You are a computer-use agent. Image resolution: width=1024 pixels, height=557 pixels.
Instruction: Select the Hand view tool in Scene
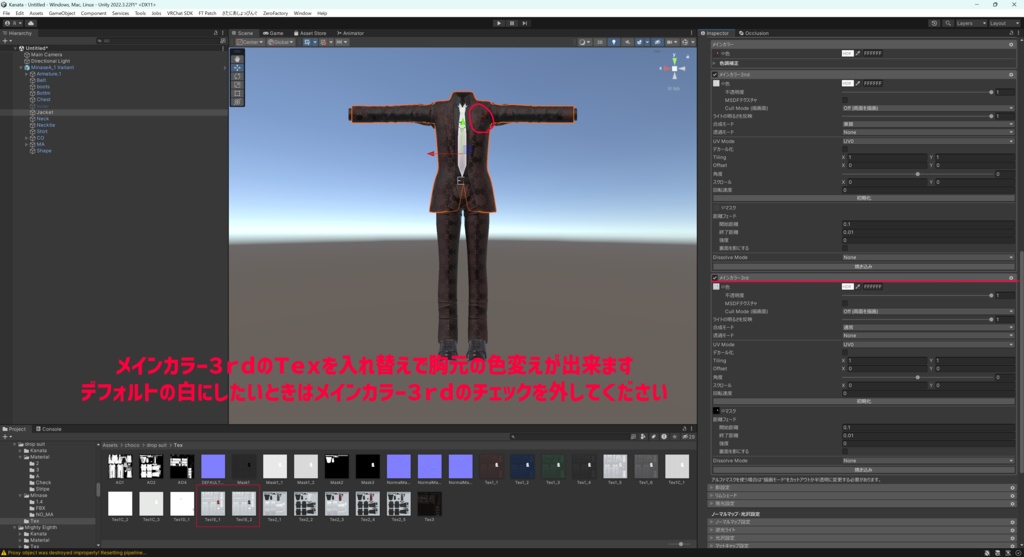237,59
